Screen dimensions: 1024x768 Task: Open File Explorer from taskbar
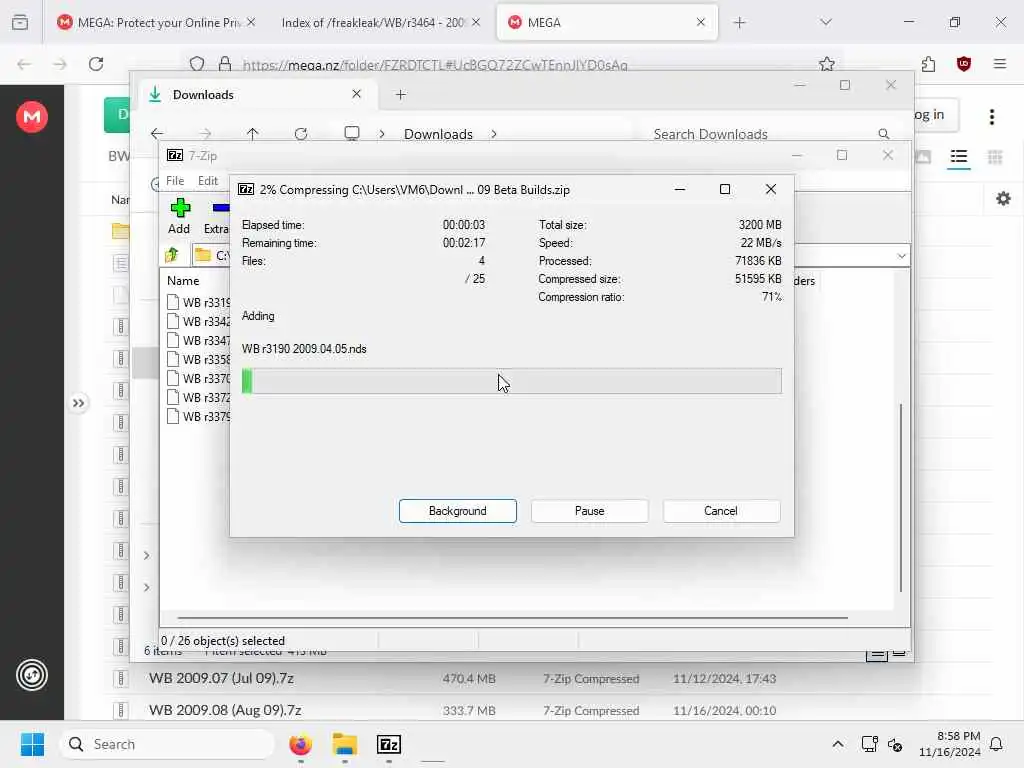[x=345, y=744]
